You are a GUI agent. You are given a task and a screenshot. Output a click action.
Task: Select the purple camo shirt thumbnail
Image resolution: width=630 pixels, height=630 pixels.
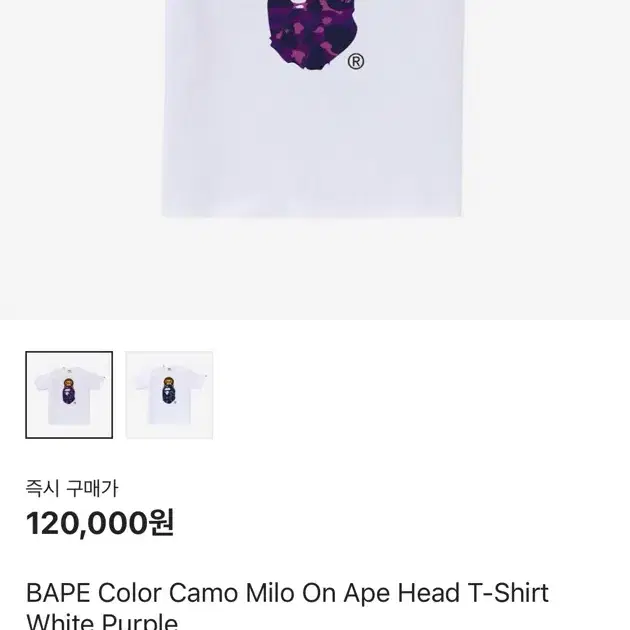pos(69,395)
